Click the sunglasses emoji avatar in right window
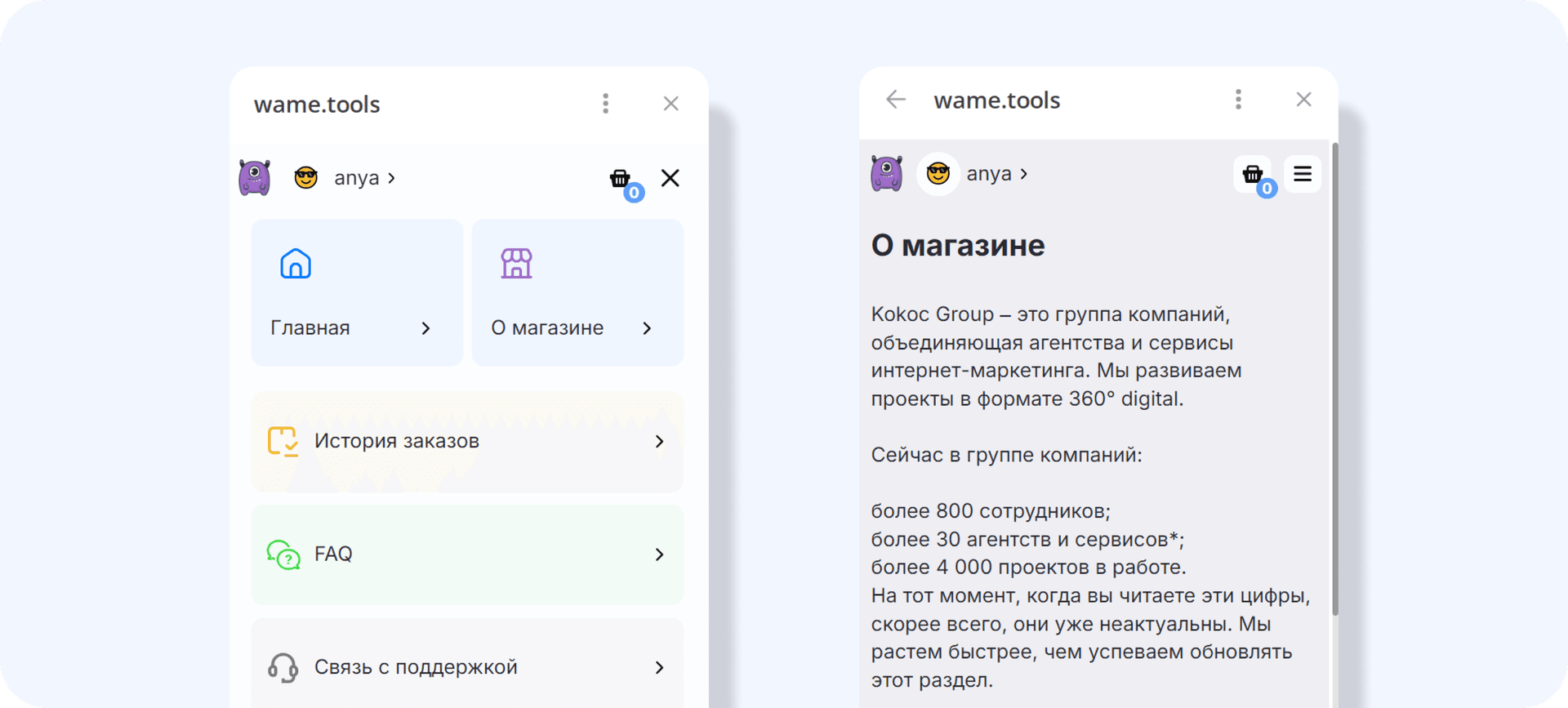The height and width of the screenshot is (708, 1568). (938, 173)
